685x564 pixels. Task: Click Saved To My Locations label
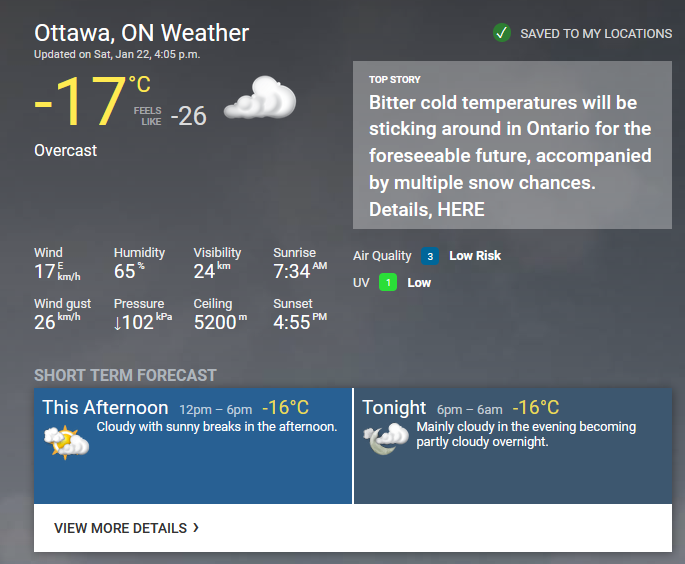[x=596, y=34]
